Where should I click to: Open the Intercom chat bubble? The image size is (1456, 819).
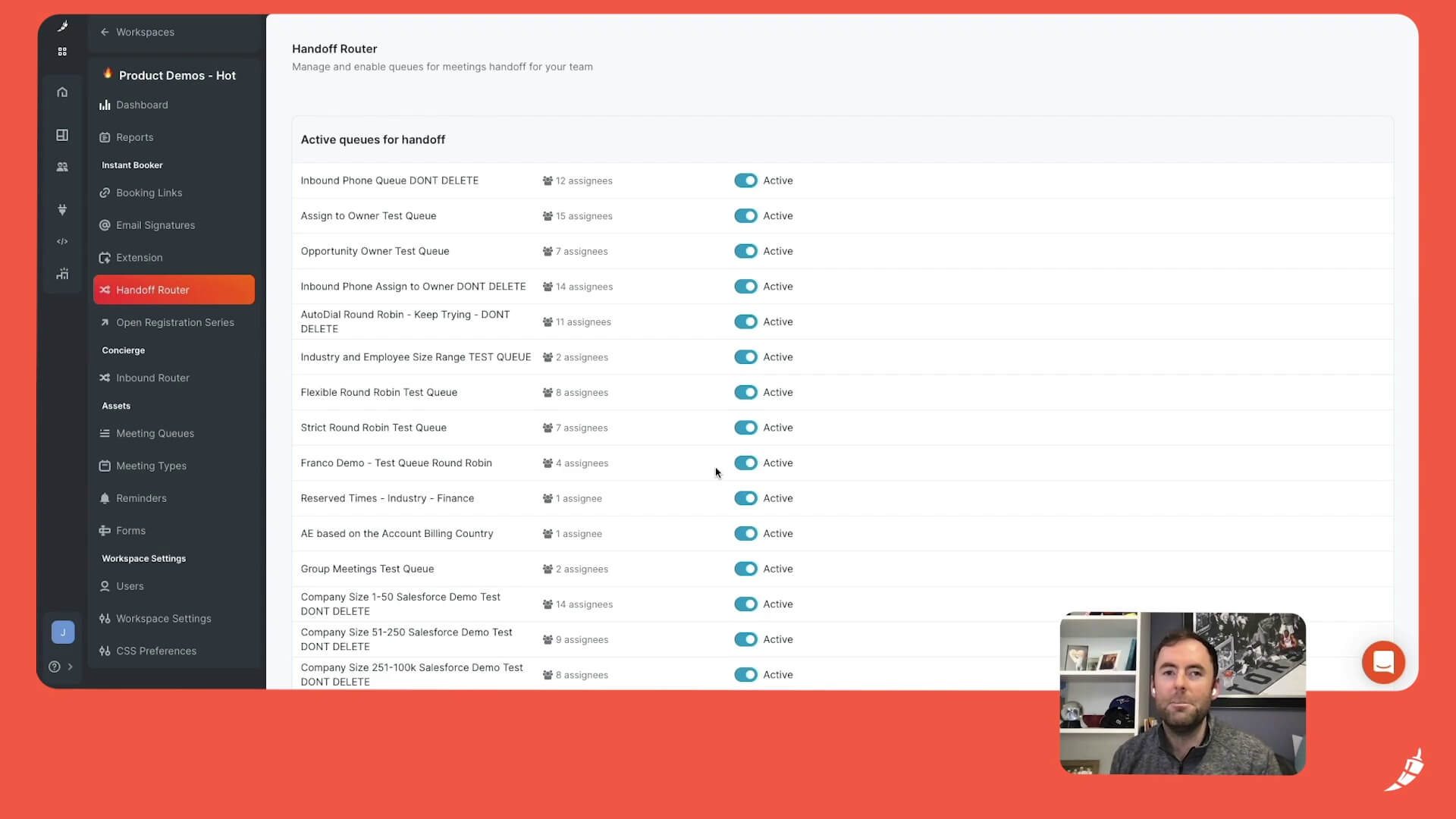[1383, 662]
